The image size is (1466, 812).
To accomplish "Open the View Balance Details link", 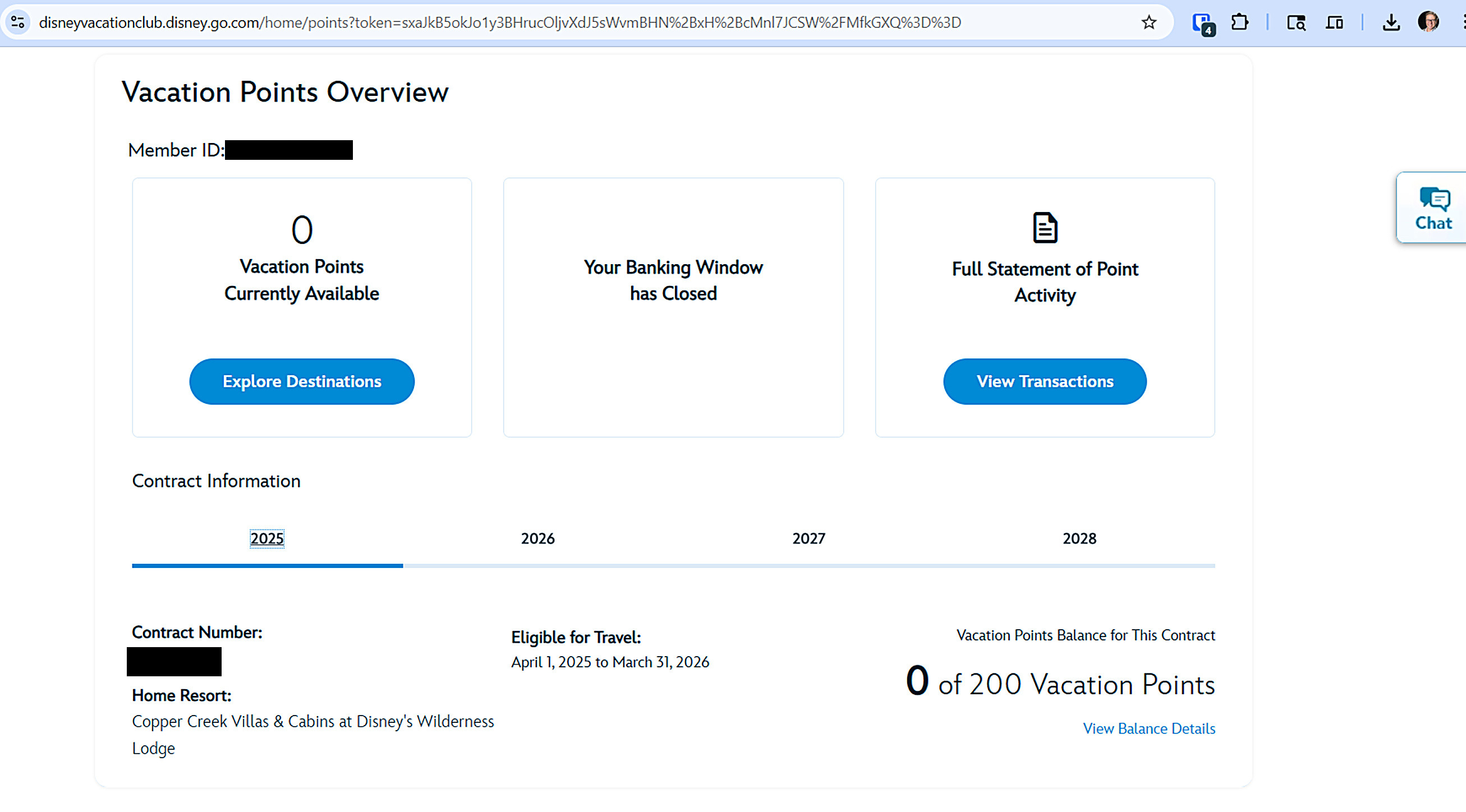I will click(x=1148, y=728).
